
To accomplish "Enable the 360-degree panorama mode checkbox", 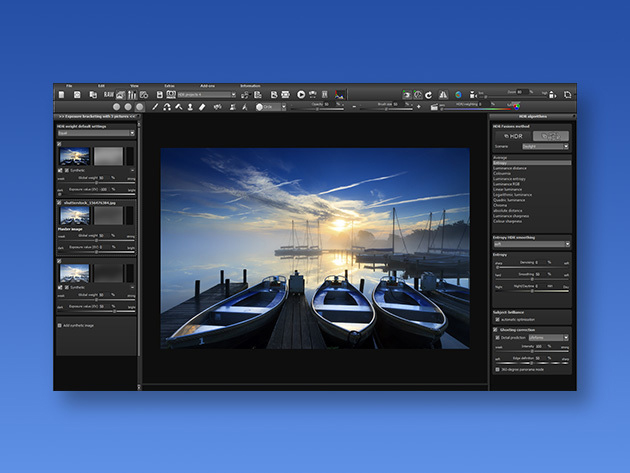I will pyautogui.click(x=497, y=369).
